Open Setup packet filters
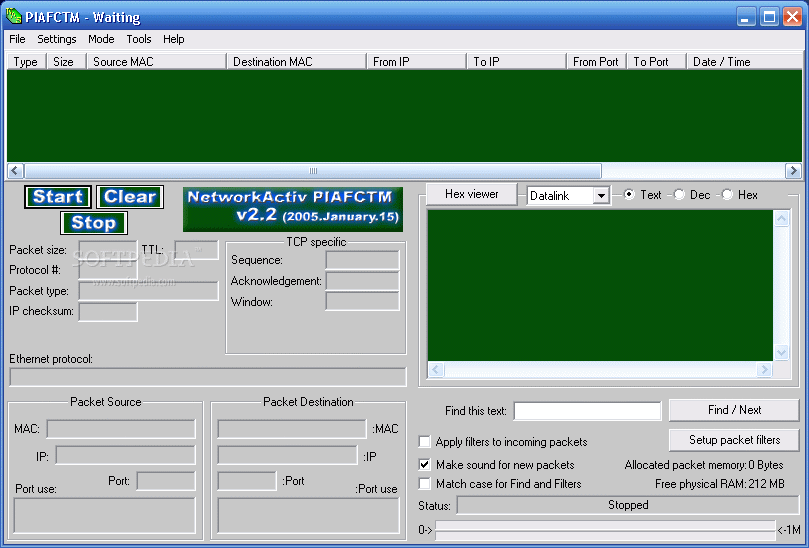This screenshot has height=548, width=809. pos(734,440)
